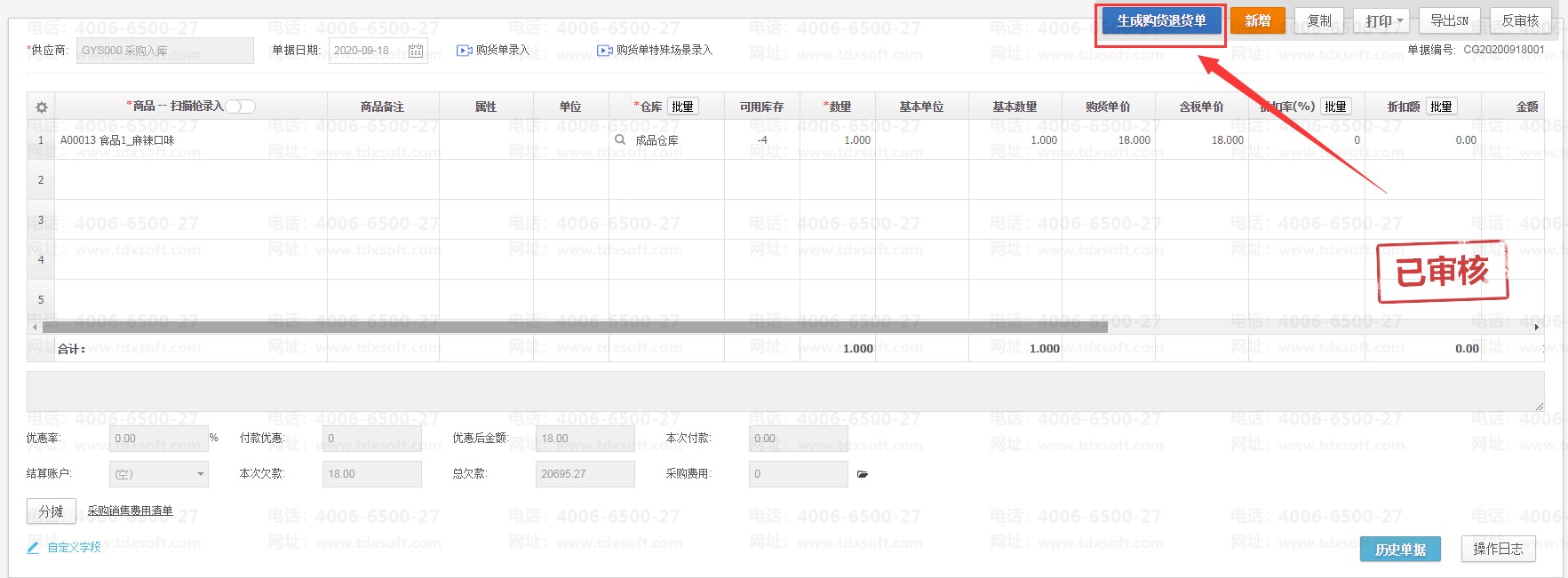
Task: Open the 采购销售费用清单 link
Action: pyautogui.click(x=130, y=511)
